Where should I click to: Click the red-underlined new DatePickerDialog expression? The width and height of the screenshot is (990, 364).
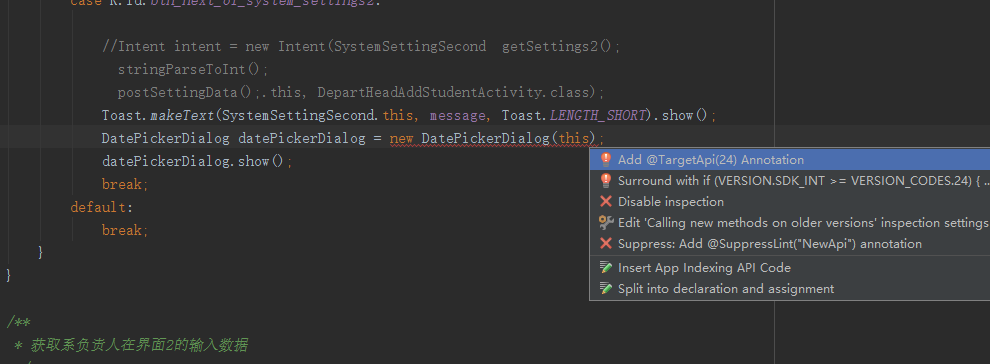[x=492, y=138]
